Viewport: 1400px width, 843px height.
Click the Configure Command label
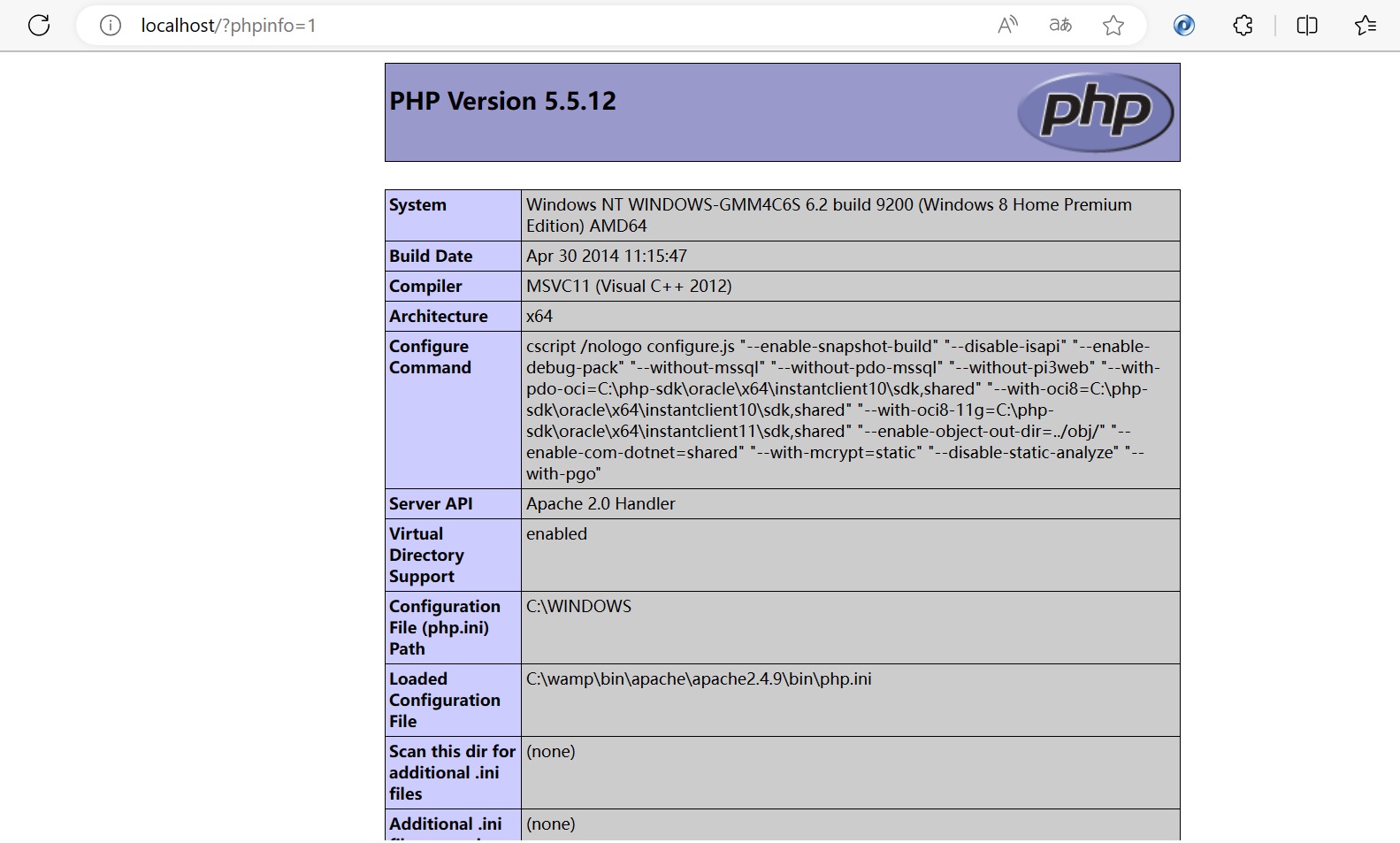pos(430,356)
